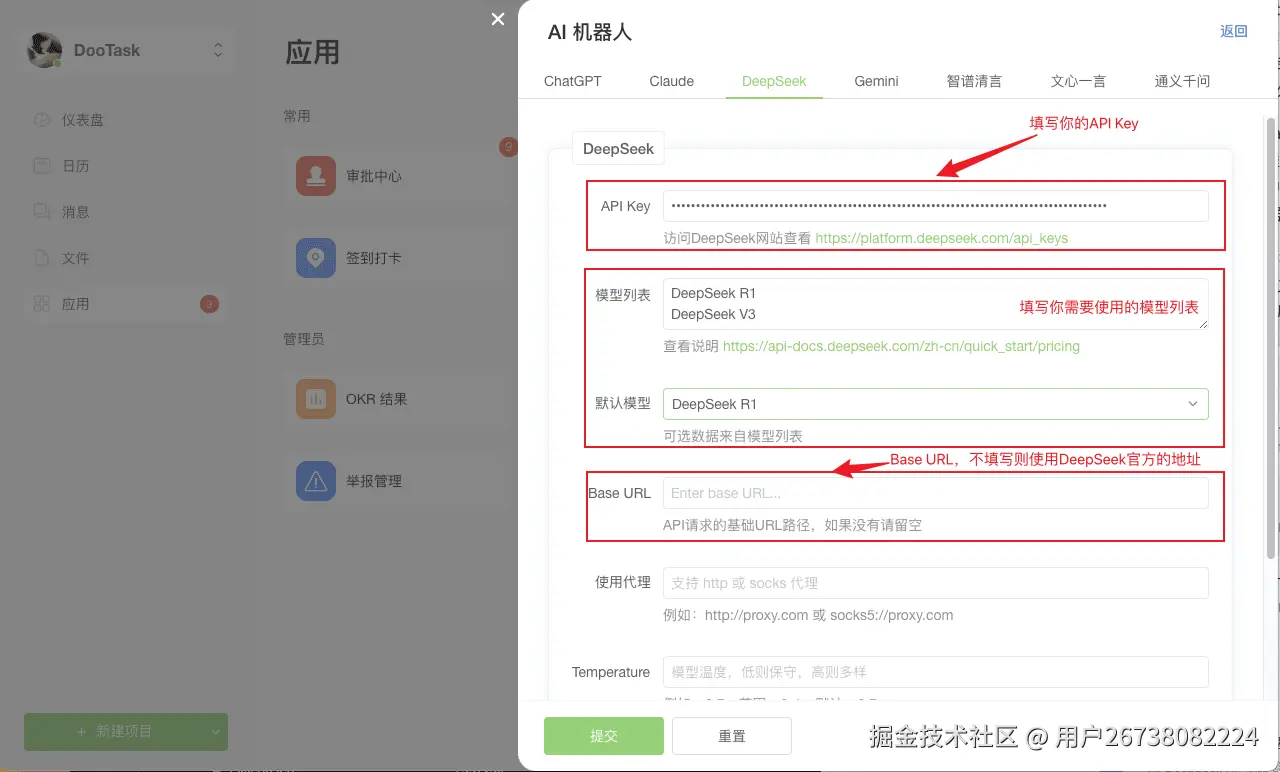Open the 消息 messages sidebar item
This screenshot has width=1280, height=772.
pos(126,212)
